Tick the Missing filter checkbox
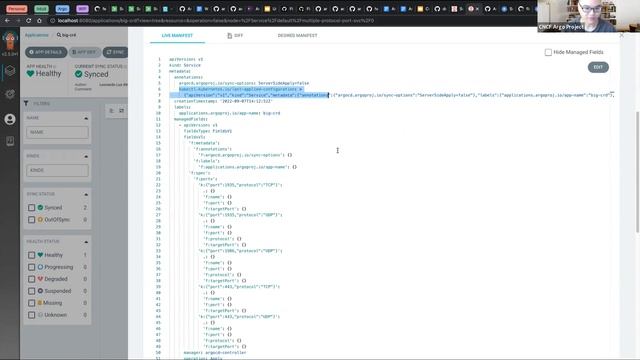This screenshot has width=640, height=360. tap(31, 303)
